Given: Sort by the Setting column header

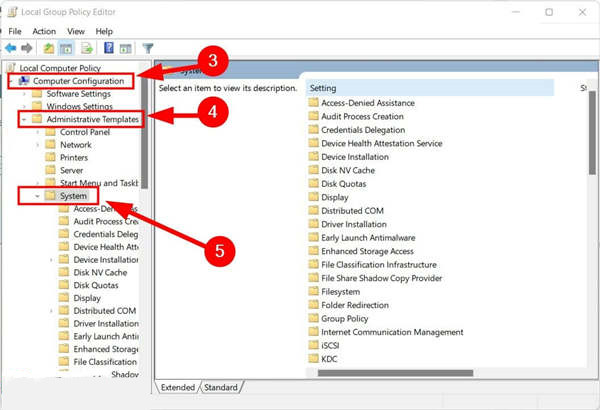Looking at the screenshot, I should pyautogui.click(x=430, y=88).
